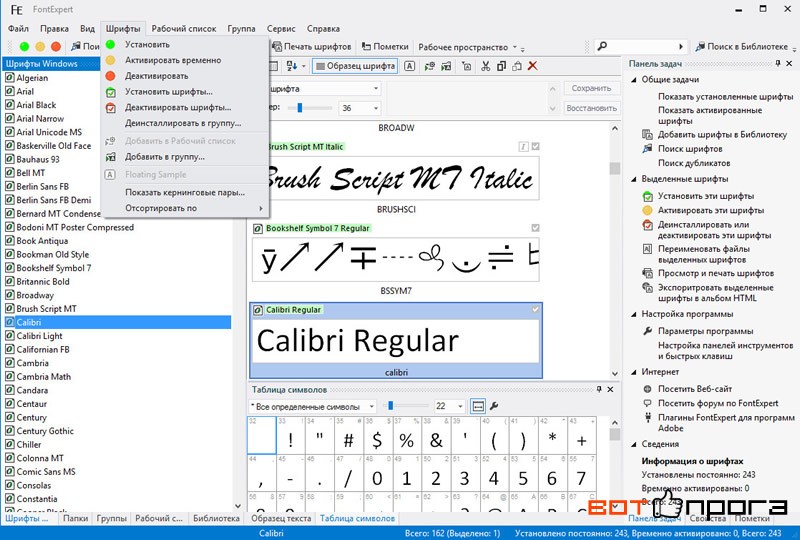The height and width of the screenshot is (540, 800).
Task: Toggle the checkbox on Brush Script MT Italic sample
Action: (x=535, y=147)
